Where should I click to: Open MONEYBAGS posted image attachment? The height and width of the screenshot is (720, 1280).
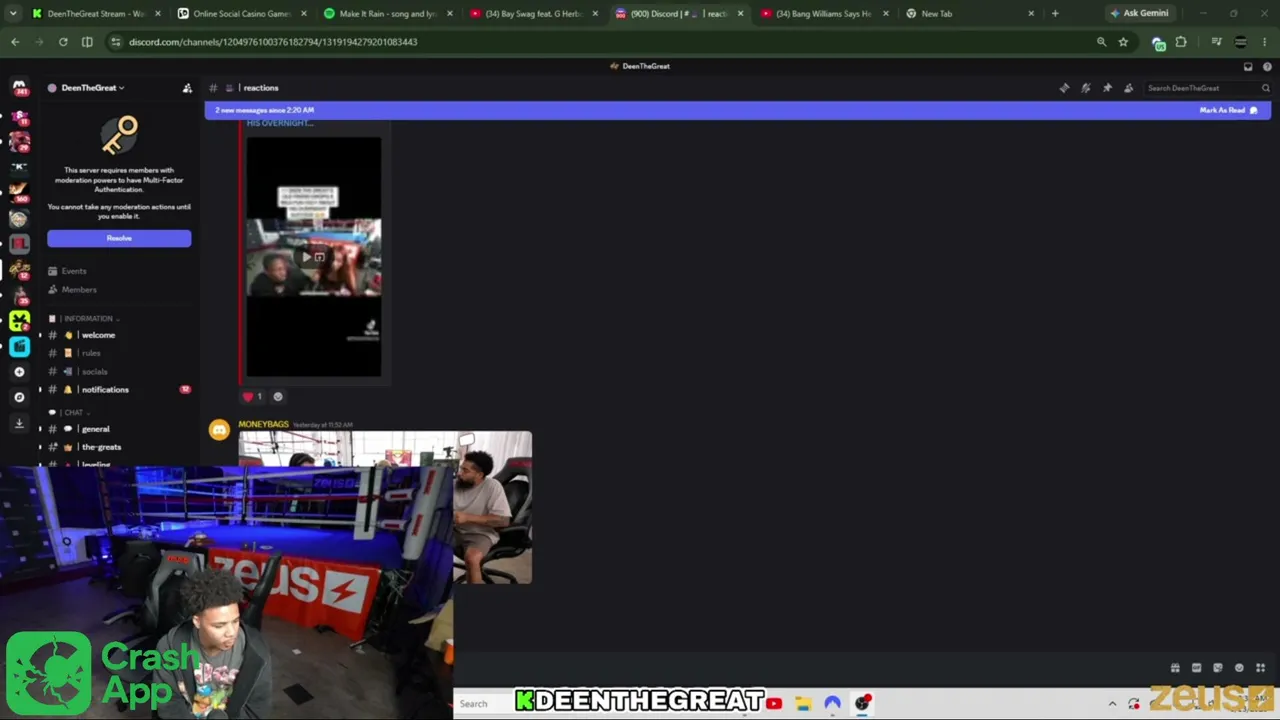(385, 507)
